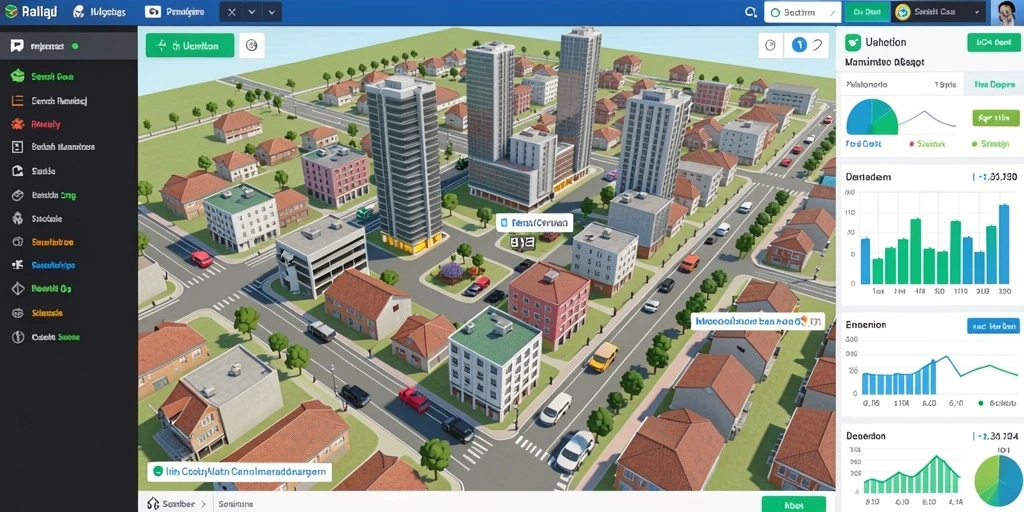Select the orange list icon in the left sidebar
1024x512 pixels.
tap(18, 101)
